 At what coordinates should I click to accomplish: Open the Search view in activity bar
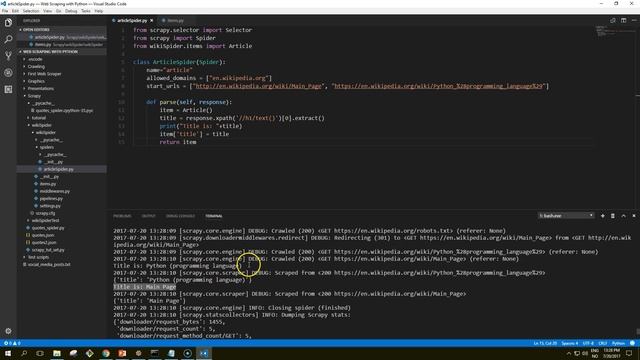(8, 39)
